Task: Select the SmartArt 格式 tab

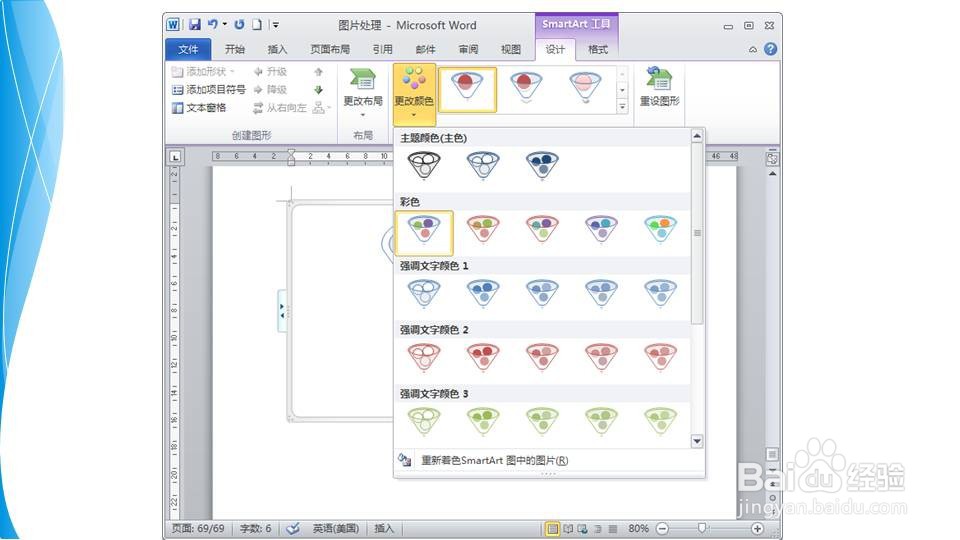Action: click(x=598, y=49)
